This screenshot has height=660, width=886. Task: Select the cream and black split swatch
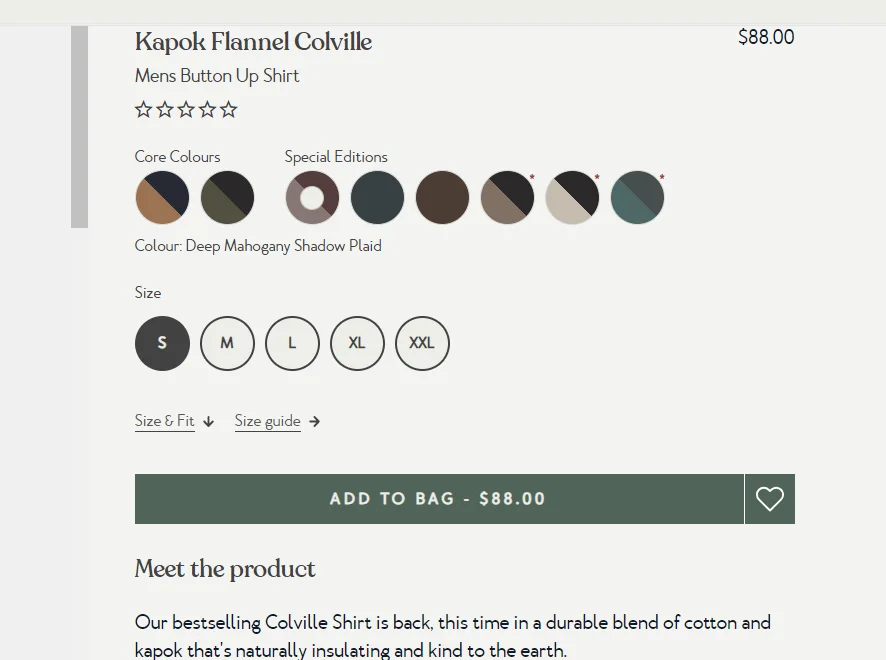572,197
